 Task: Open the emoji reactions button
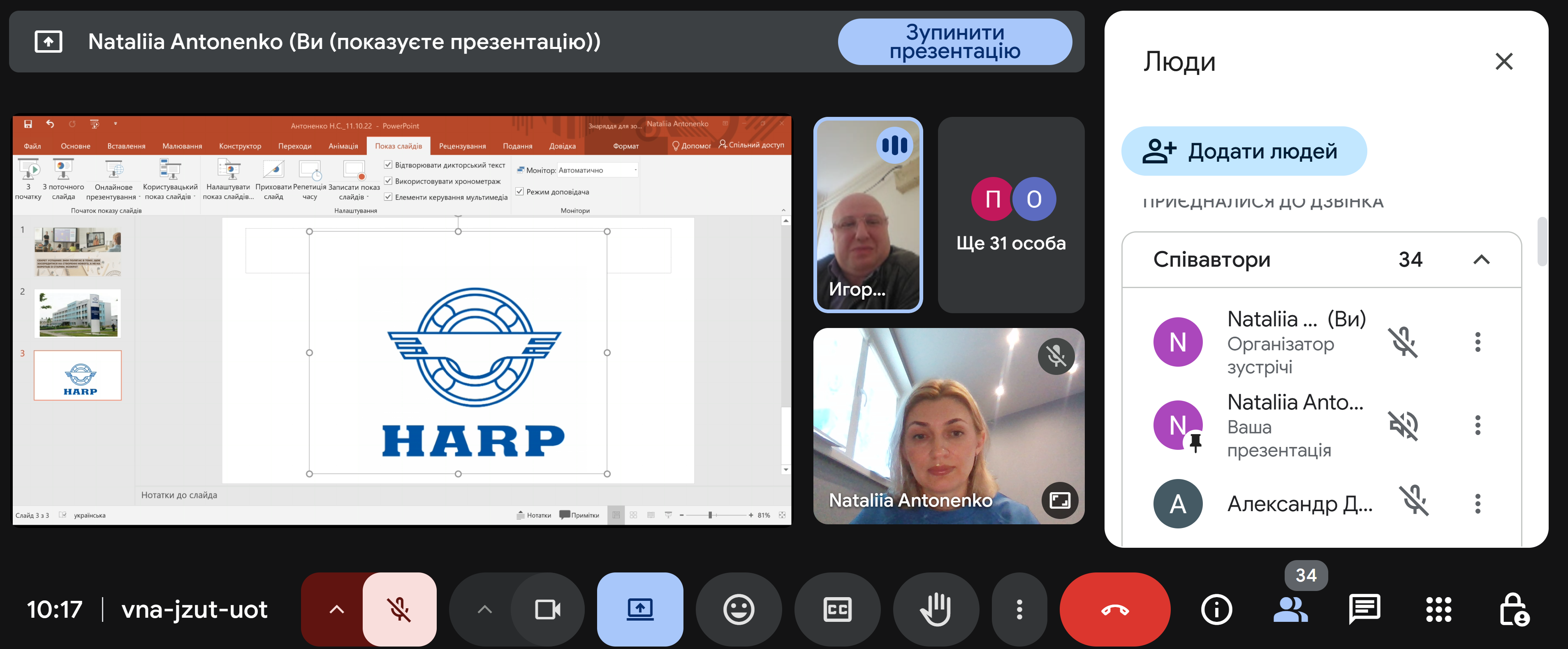click(x=738, y=609)
